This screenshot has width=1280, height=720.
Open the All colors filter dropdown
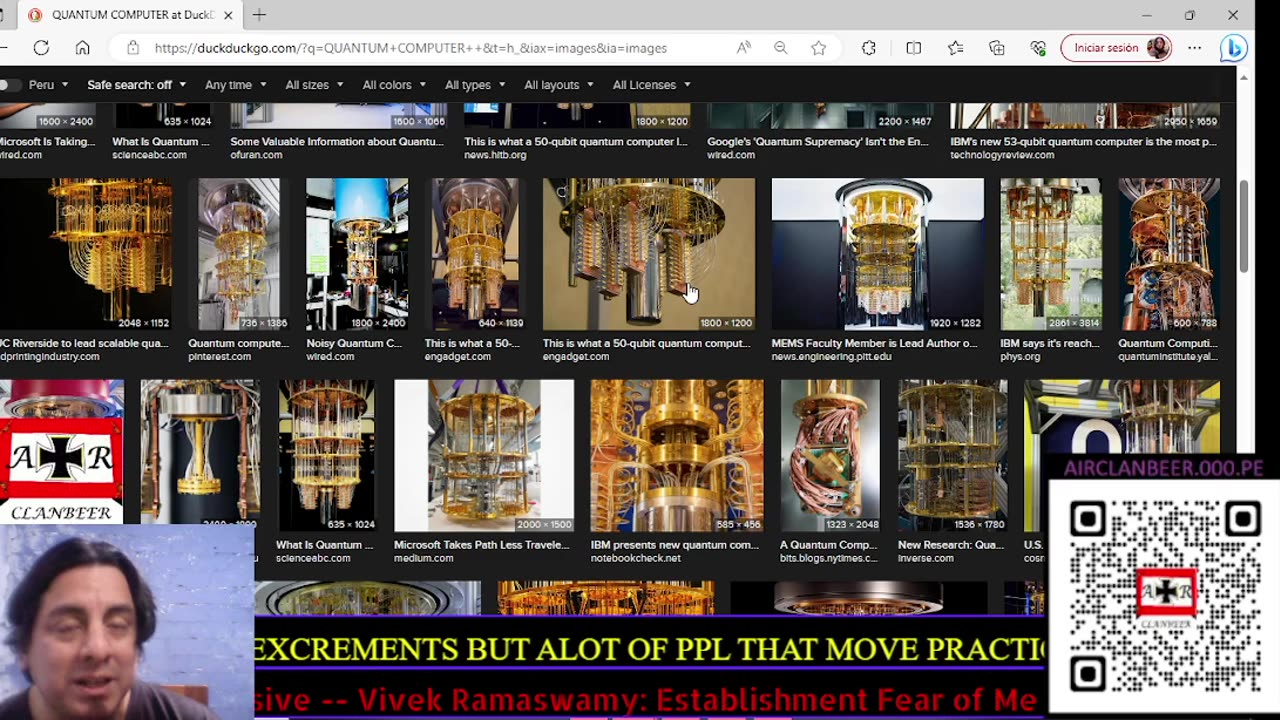[396, 85]
